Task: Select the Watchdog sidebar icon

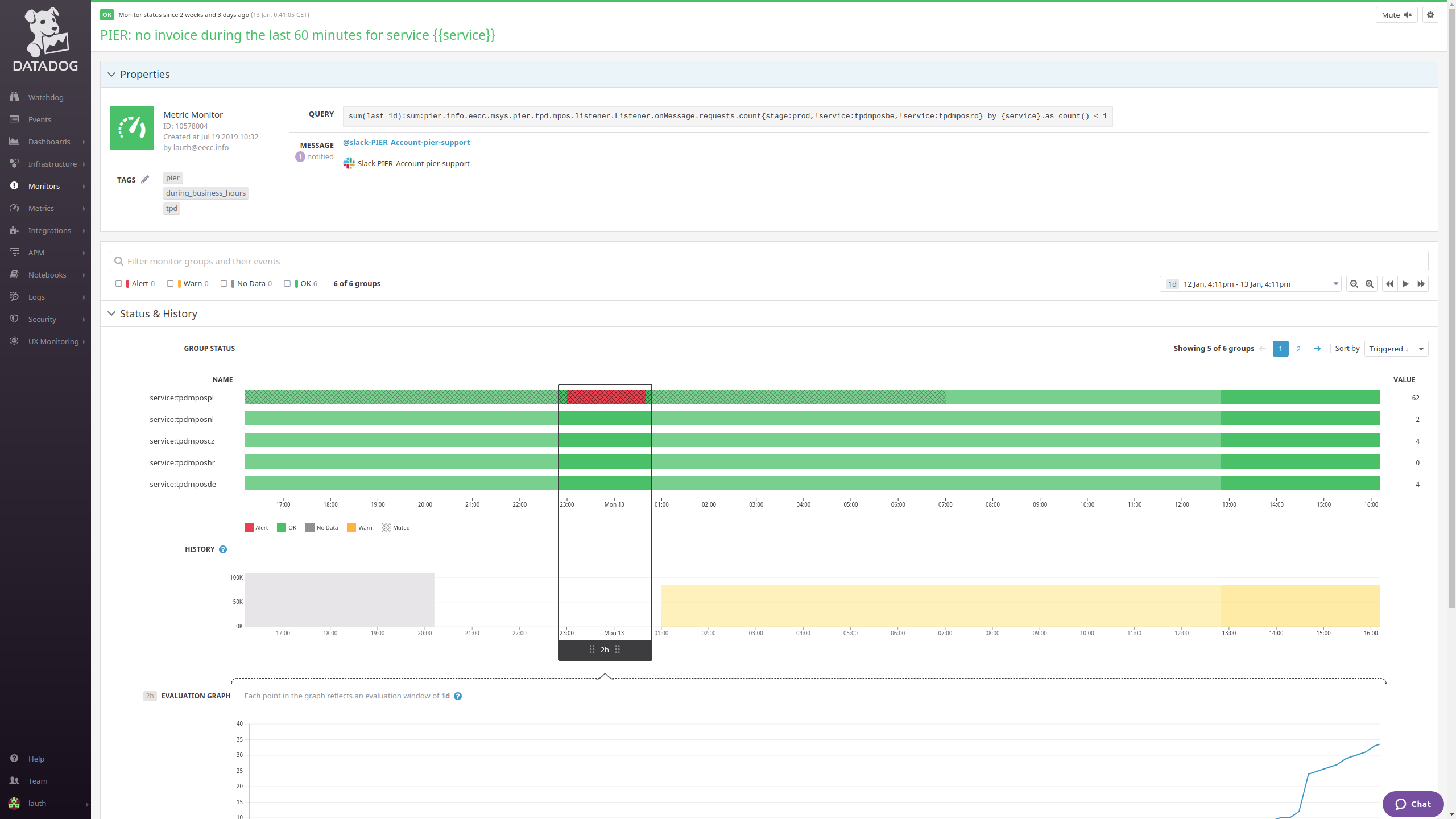Action: pyautogui.click(x=14, y=97)
